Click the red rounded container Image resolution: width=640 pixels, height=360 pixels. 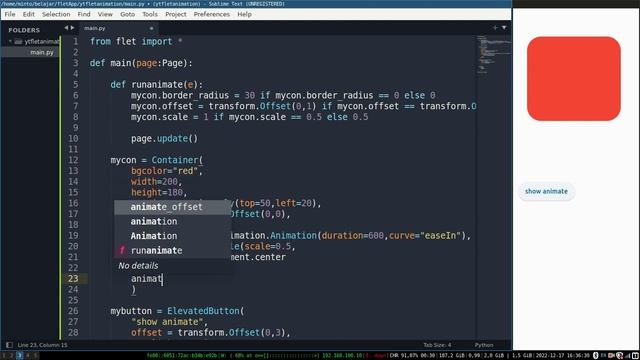coord(573,79)
